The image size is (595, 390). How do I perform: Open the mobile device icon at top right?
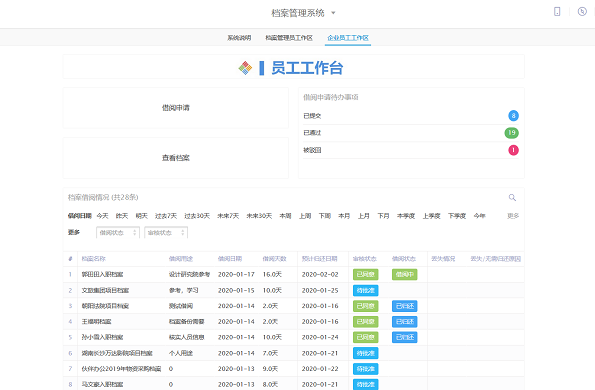coord(557,12)
